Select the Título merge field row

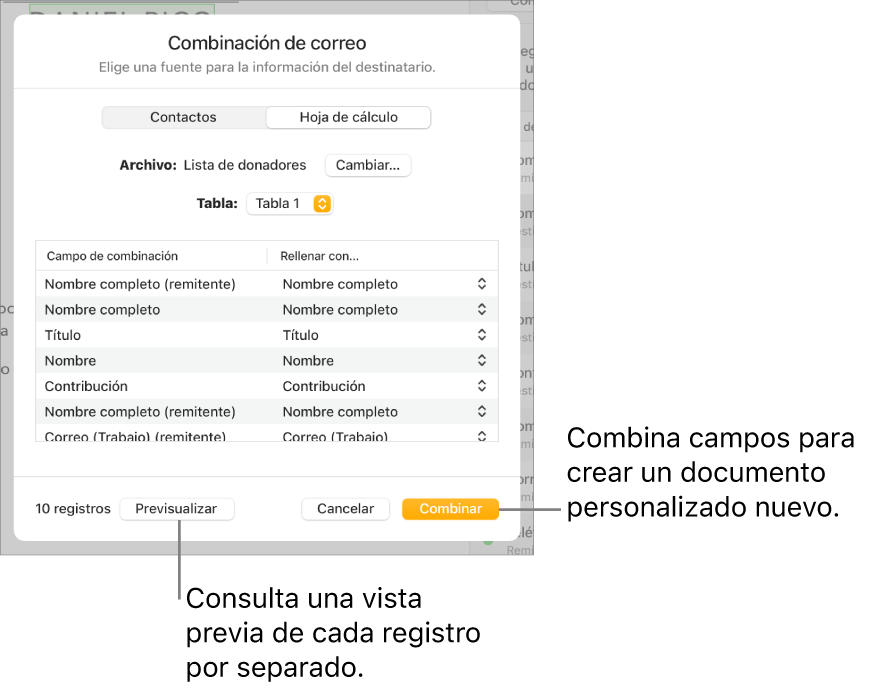tap(267, 335)
